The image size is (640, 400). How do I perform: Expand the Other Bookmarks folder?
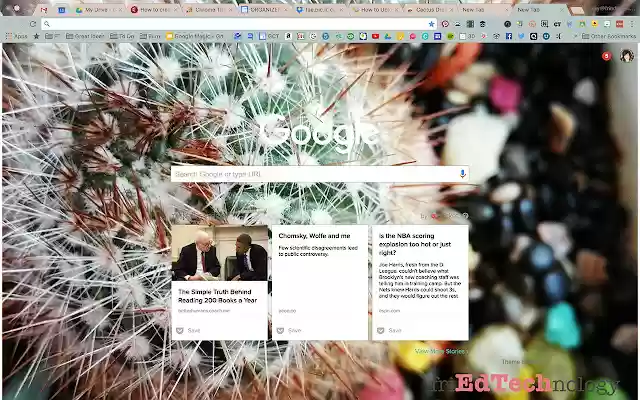609,36
